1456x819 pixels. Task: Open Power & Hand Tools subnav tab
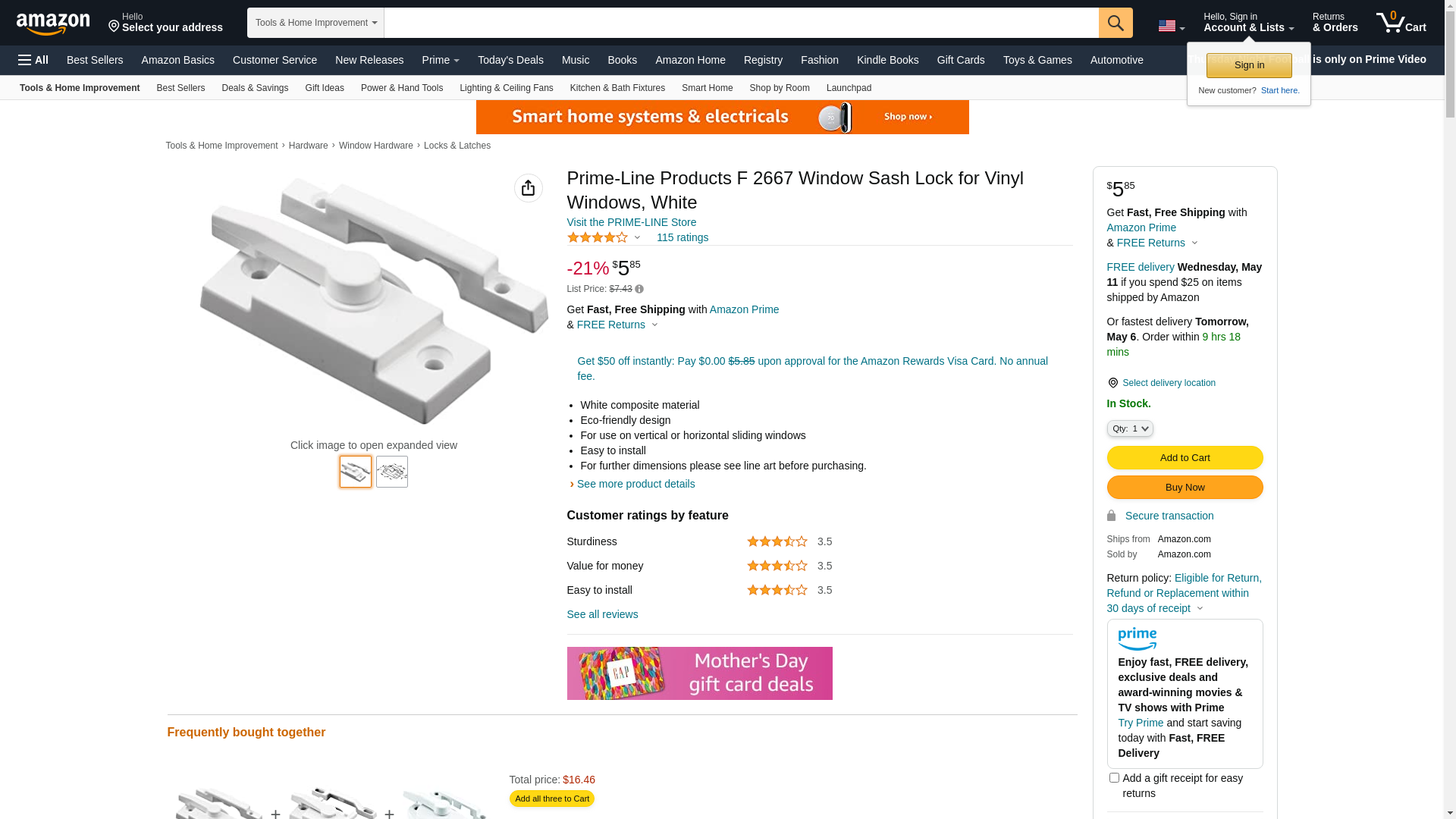coord(402,88)
